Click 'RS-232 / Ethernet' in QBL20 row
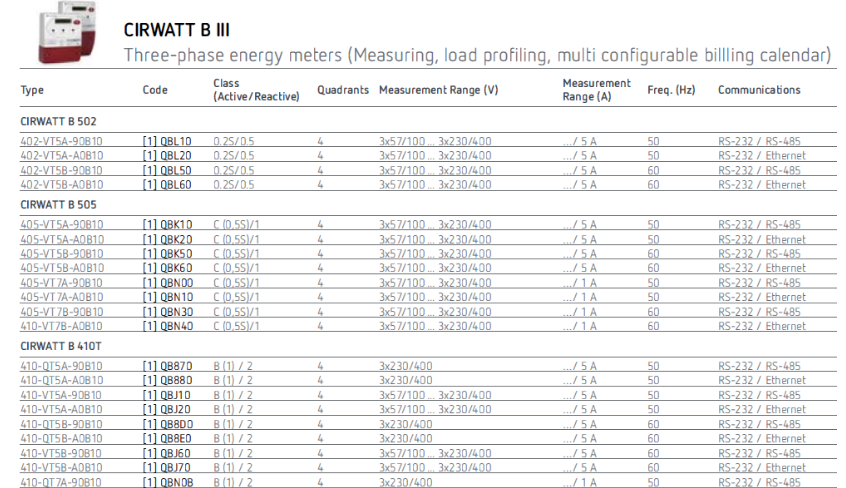 click(761, 156)
